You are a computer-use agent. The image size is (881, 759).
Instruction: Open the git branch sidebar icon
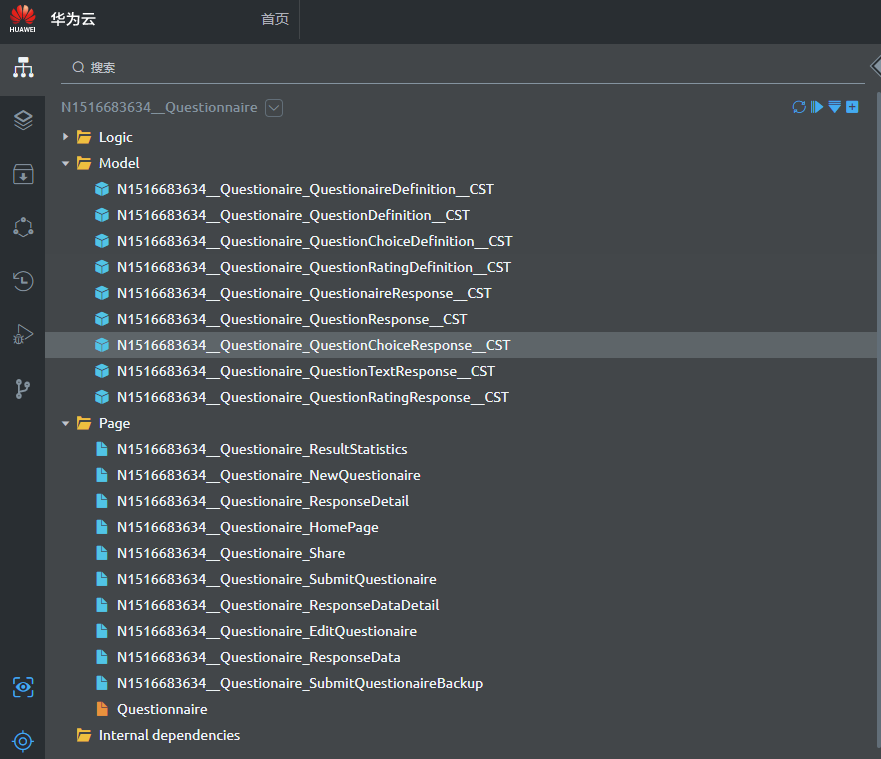(x=23, y=388)
